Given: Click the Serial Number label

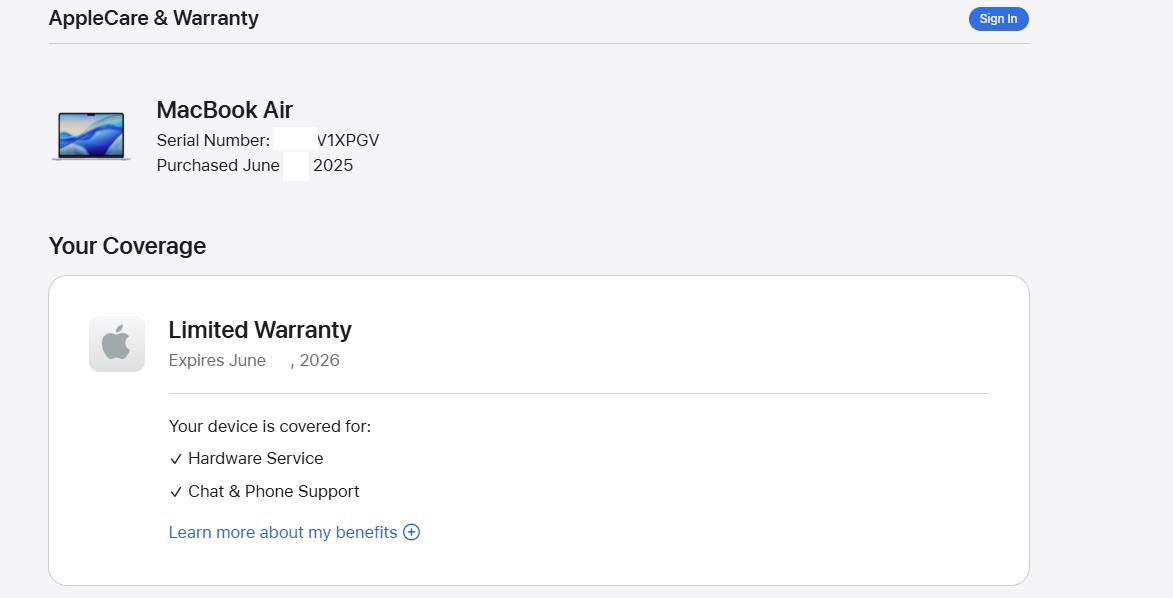Looking at the screenshot, I should click(x=213, y=140).
